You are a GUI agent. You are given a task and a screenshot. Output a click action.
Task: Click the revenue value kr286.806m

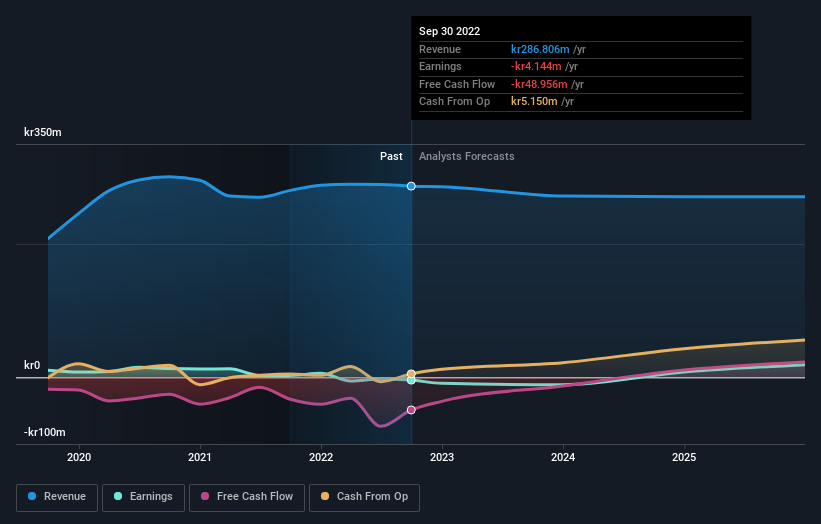pos(540,49)
